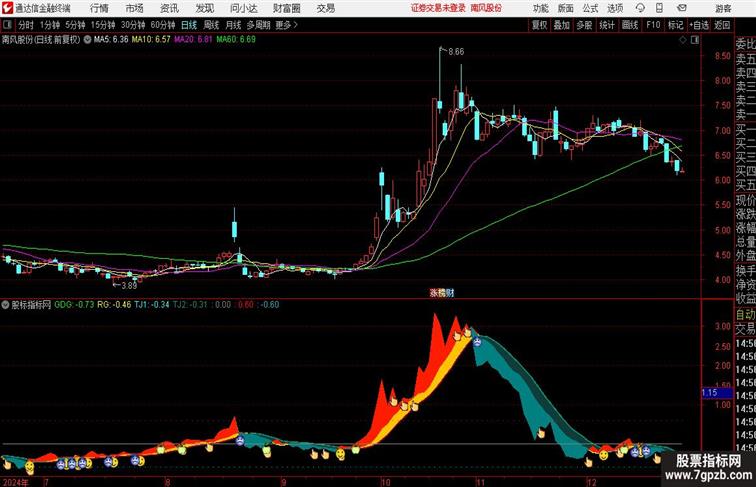
Task: Open F10 company info
Action: [653, 25]
